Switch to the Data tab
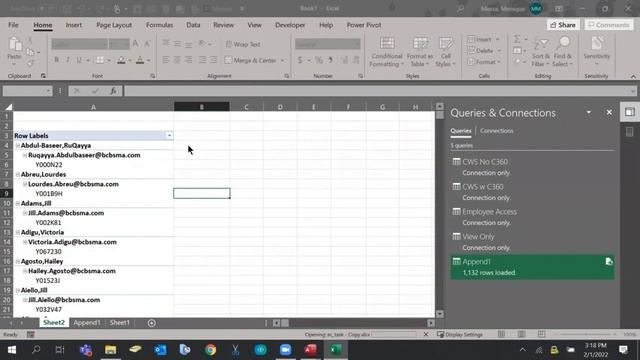This screenshot has height=360, width=640. 193,25
